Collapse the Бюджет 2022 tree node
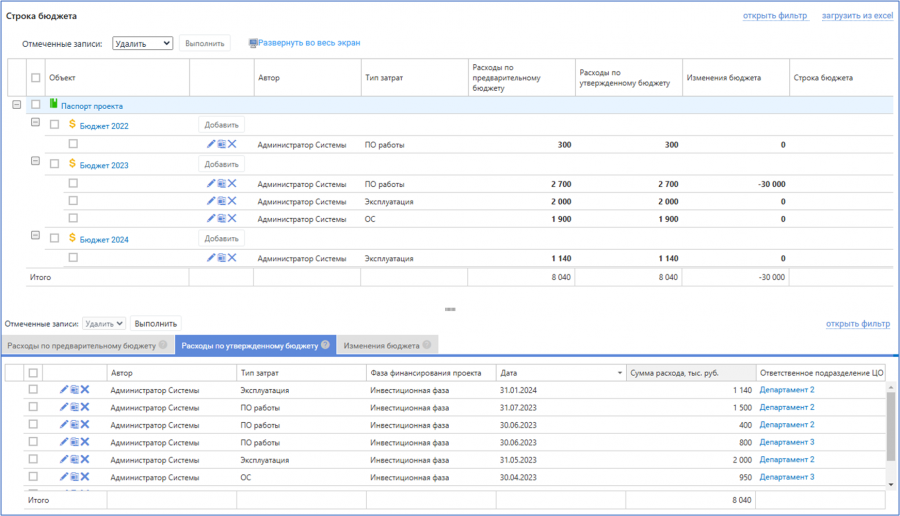 (x=36, y=123)
